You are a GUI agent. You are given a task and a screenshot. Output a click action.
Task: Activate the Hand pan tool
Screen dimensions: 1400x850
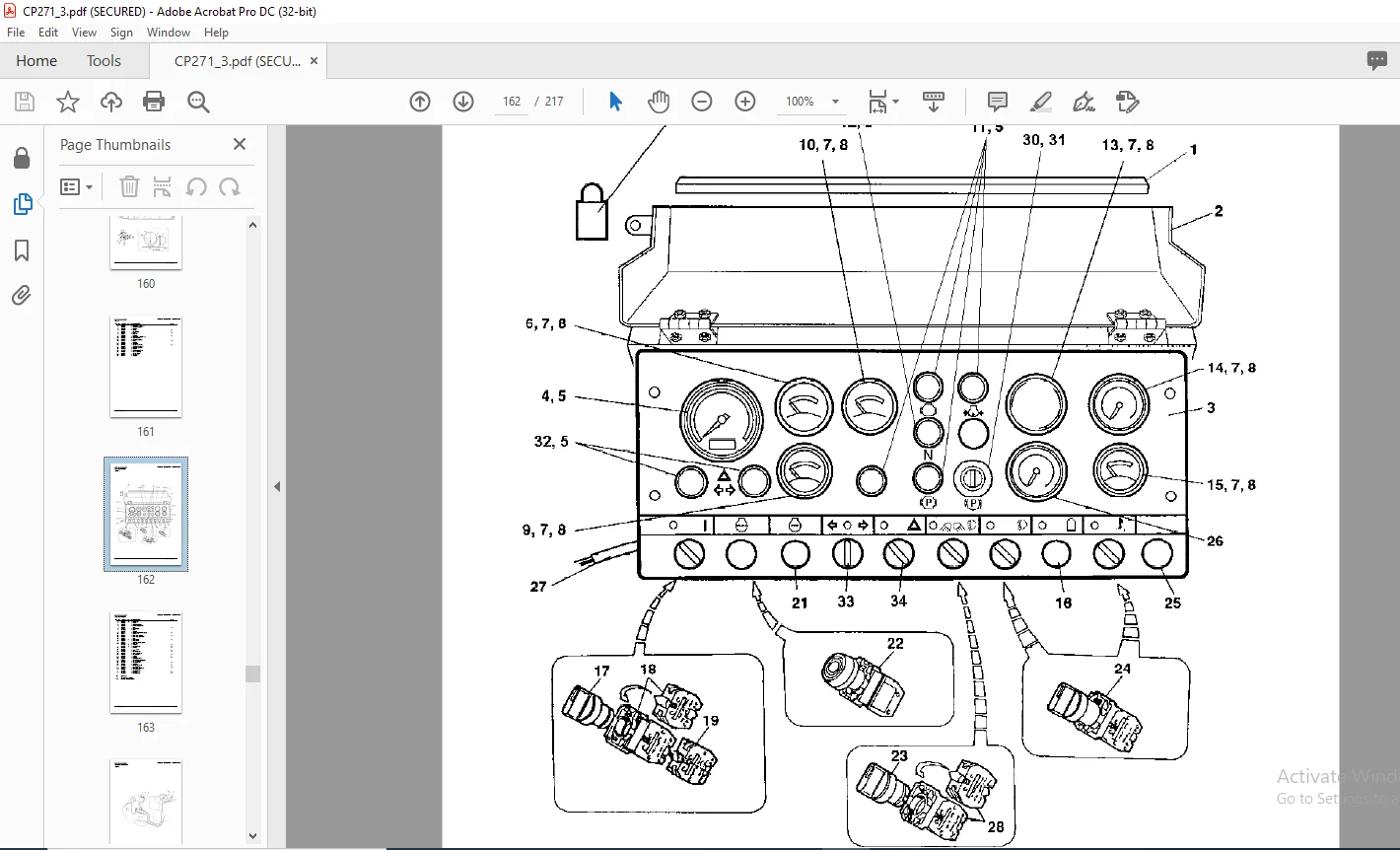click(659, 102)
